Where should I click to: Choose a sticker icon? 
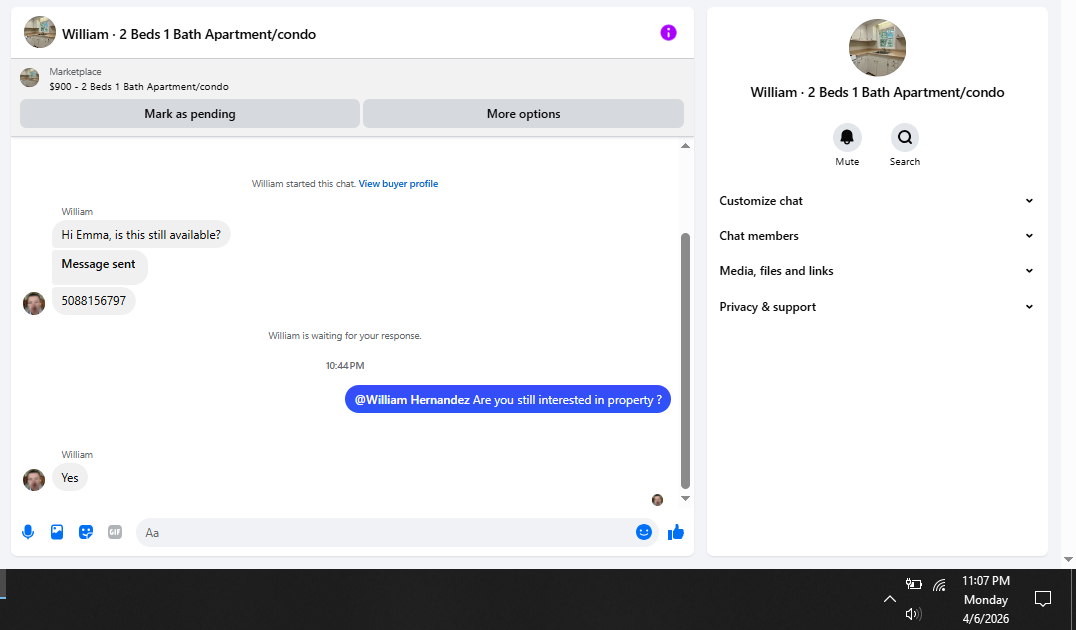86,532
